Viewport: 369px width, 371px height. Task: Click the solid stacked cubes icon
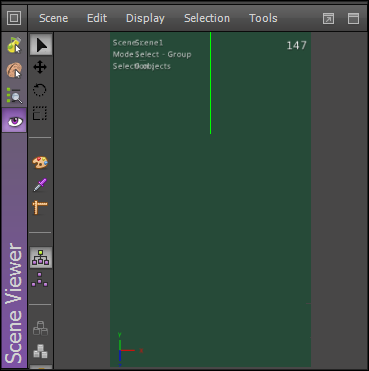pos(40,351)
